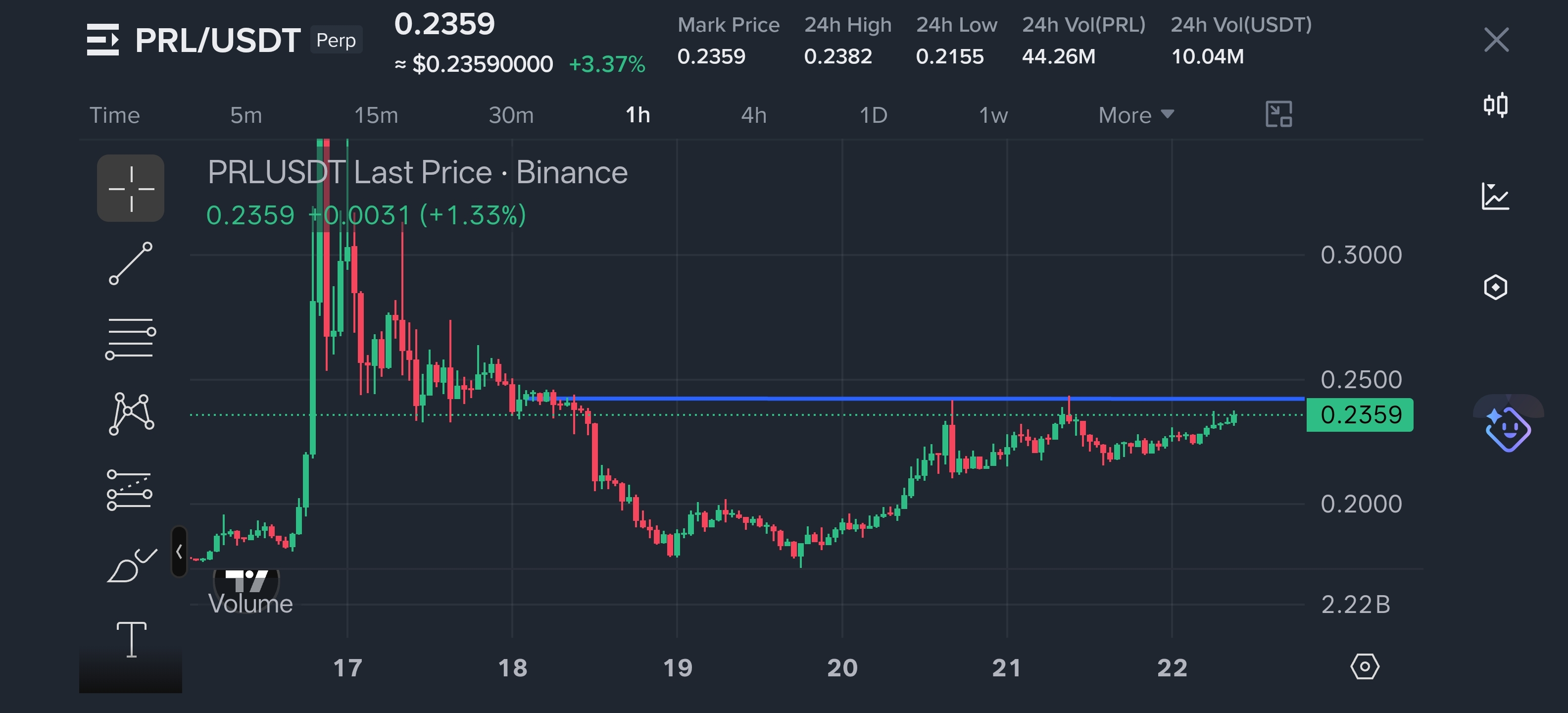Collapse the drawing toolbar with arrow

coord(179,552)
